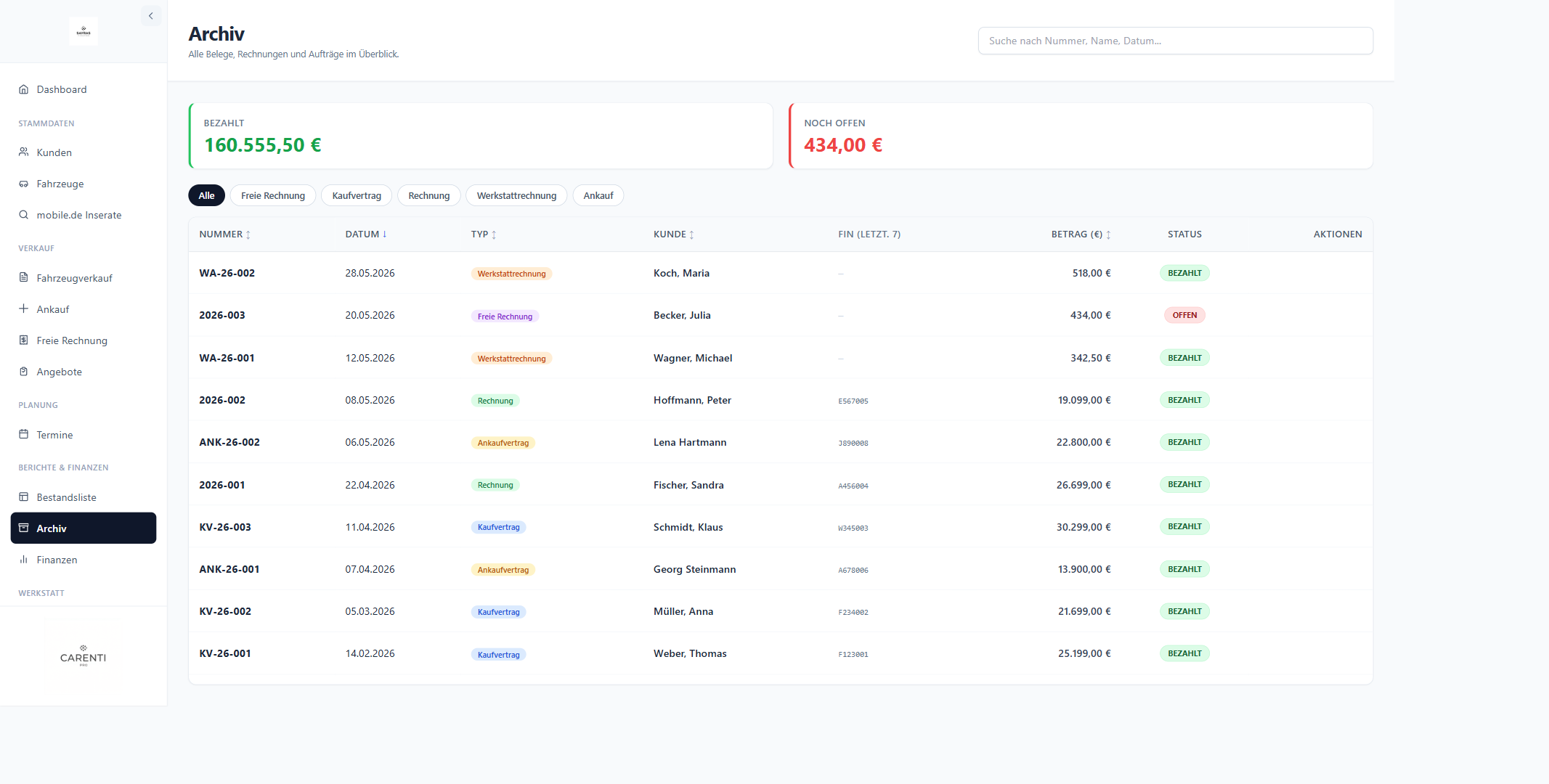Click the Ankauf filter button
Screen dimensions: 1549x784
click(x=598, y=195)
